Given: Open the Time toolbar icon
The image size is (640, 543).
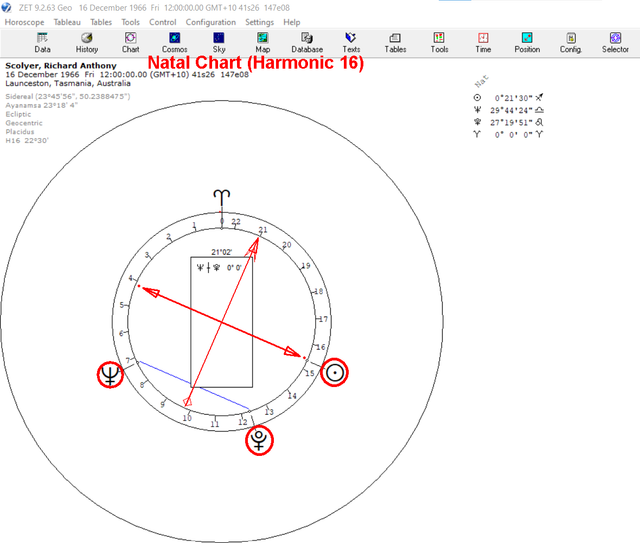Looking at the screenshot, I should tap(483, 43).
